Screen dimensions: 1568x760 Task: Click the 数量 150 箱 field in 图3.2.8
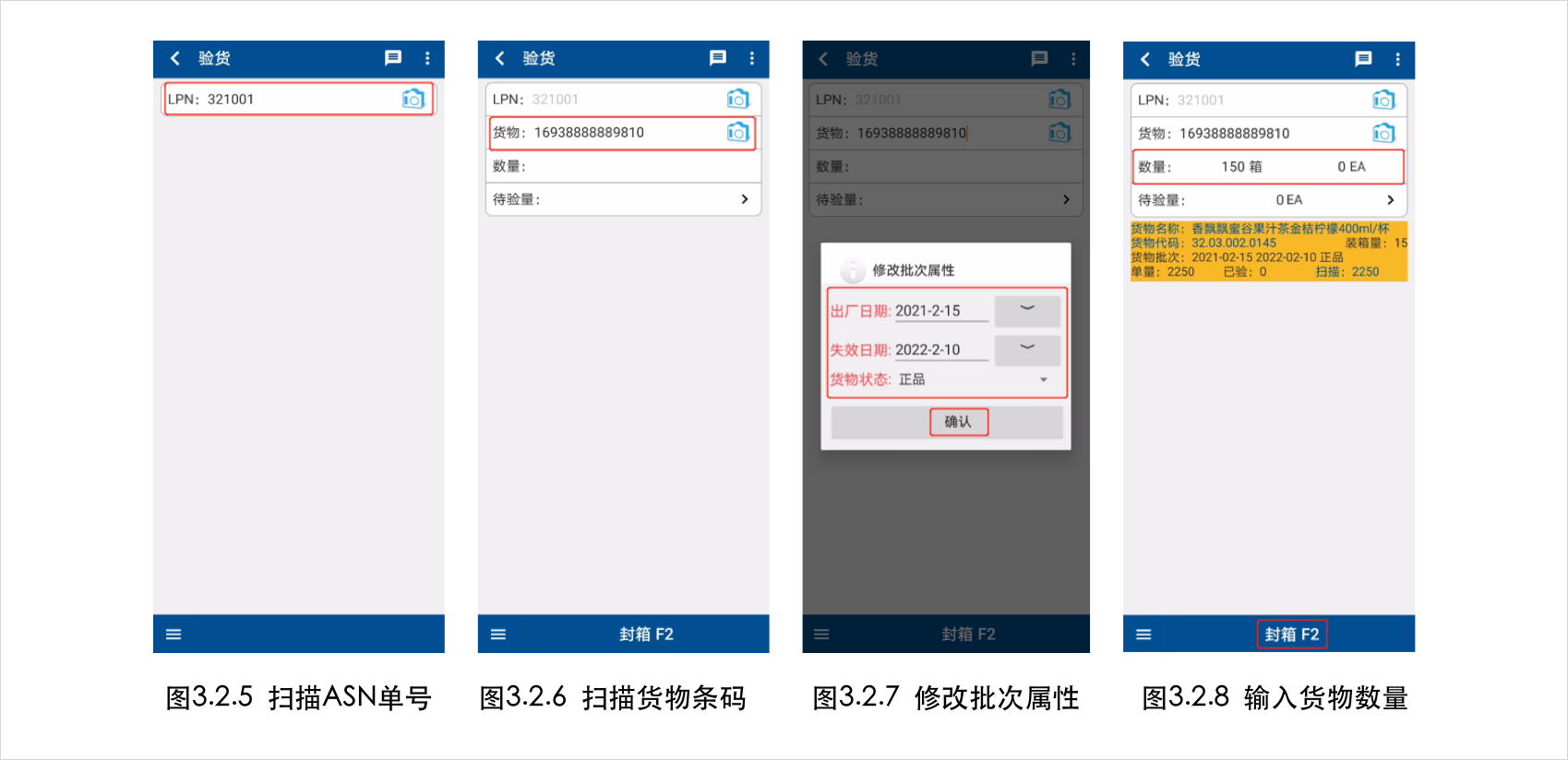click(x=1268, y=167)
